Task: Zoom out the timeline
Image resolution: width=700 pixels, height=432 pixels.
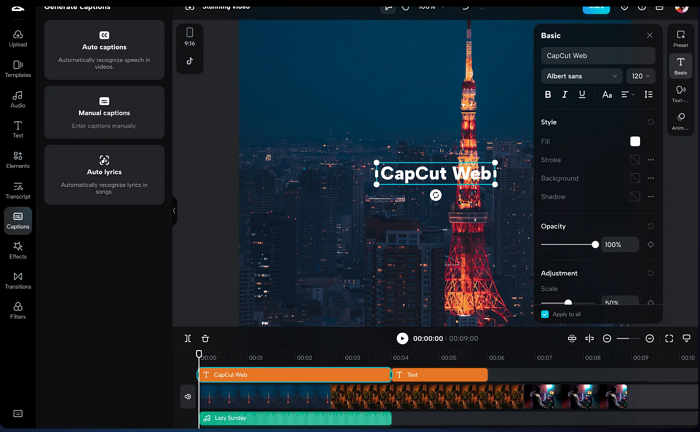Action: 607,339
